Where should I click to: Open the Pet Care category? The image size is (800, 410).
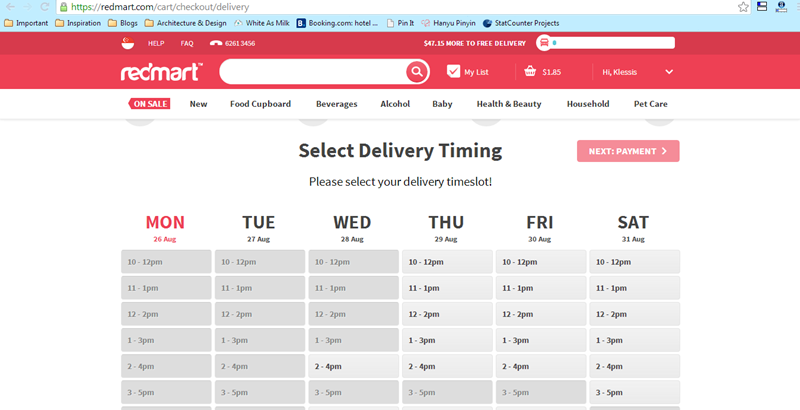pos(651,104)
